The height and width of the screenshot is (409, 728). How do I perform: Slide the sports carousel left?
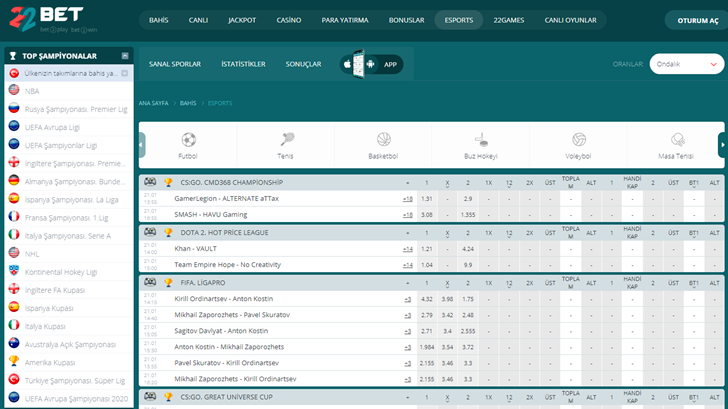(x=142, y=145)
